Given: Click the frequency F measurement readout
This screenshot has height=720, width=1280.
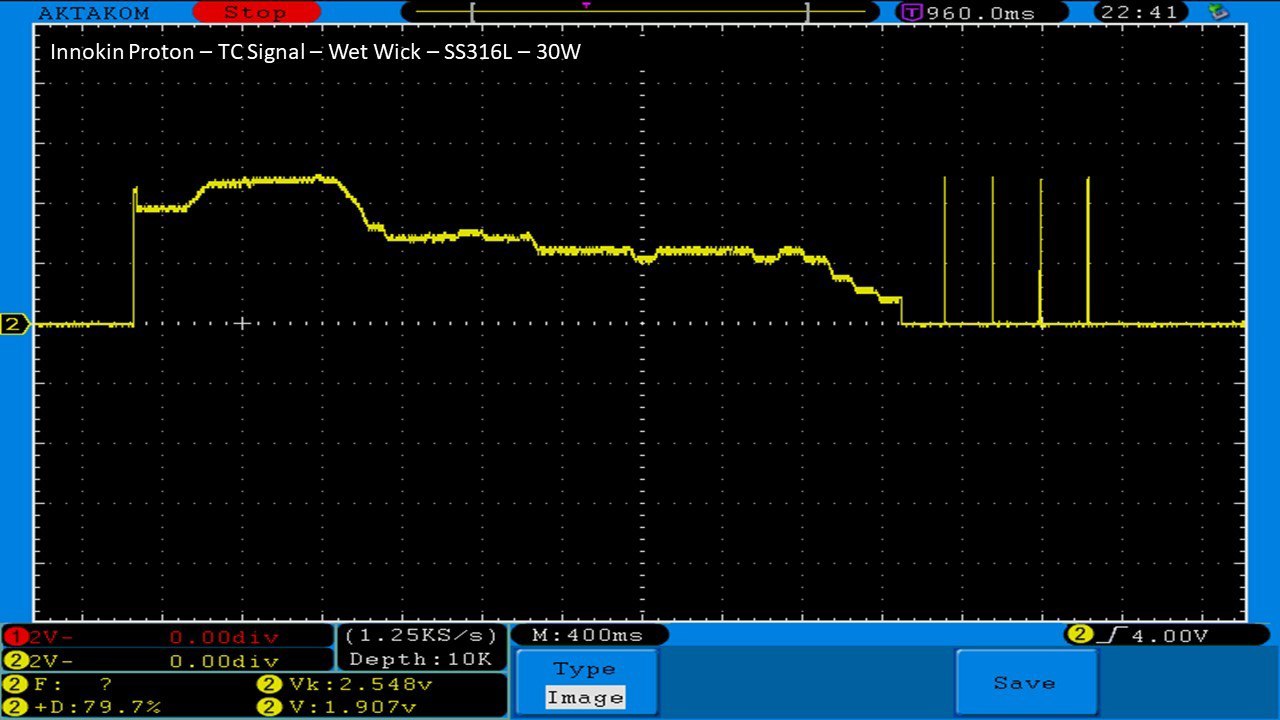Looking at the screenshot, I should pyautogui.click(x=60, y=685).
